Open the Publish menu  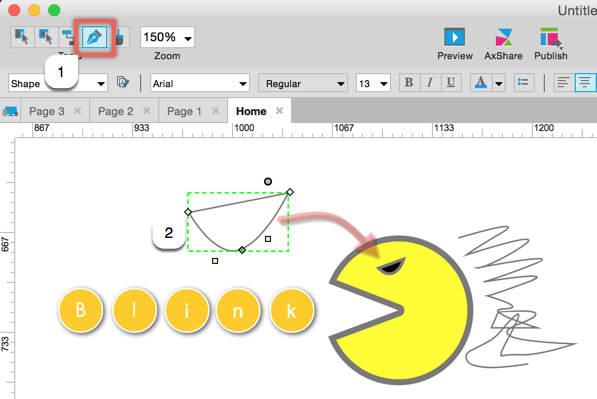551,44
